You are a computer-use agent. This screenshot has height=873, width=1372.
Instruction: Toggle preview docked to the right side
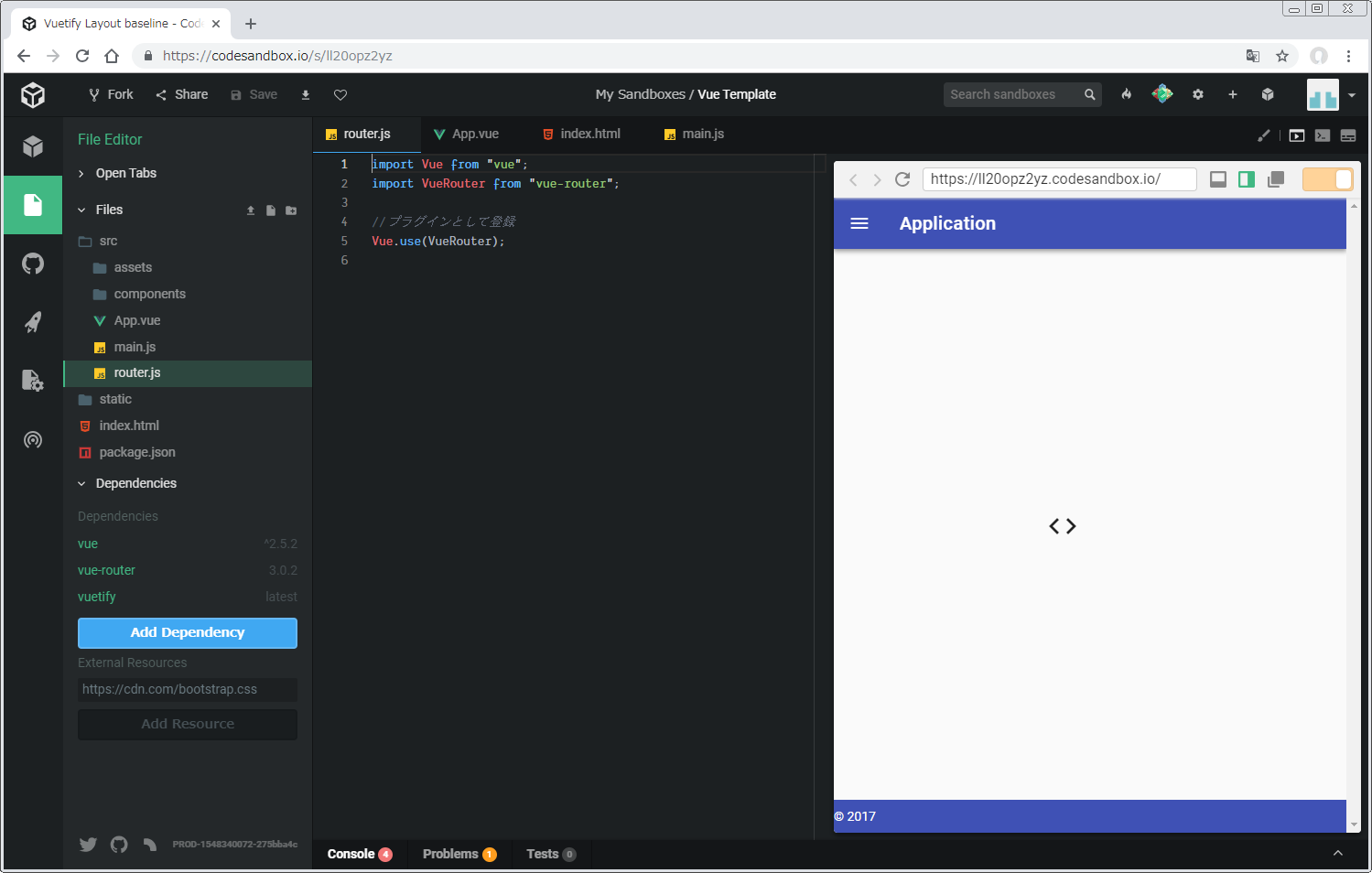coord(1247,179)
